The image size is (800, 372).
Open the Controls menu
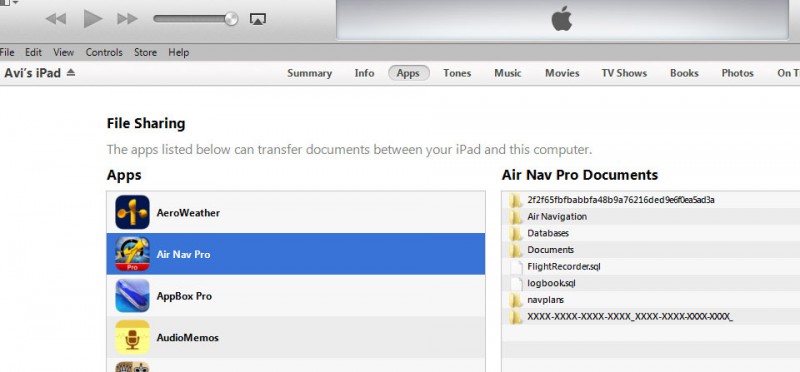tap(104, 52)
